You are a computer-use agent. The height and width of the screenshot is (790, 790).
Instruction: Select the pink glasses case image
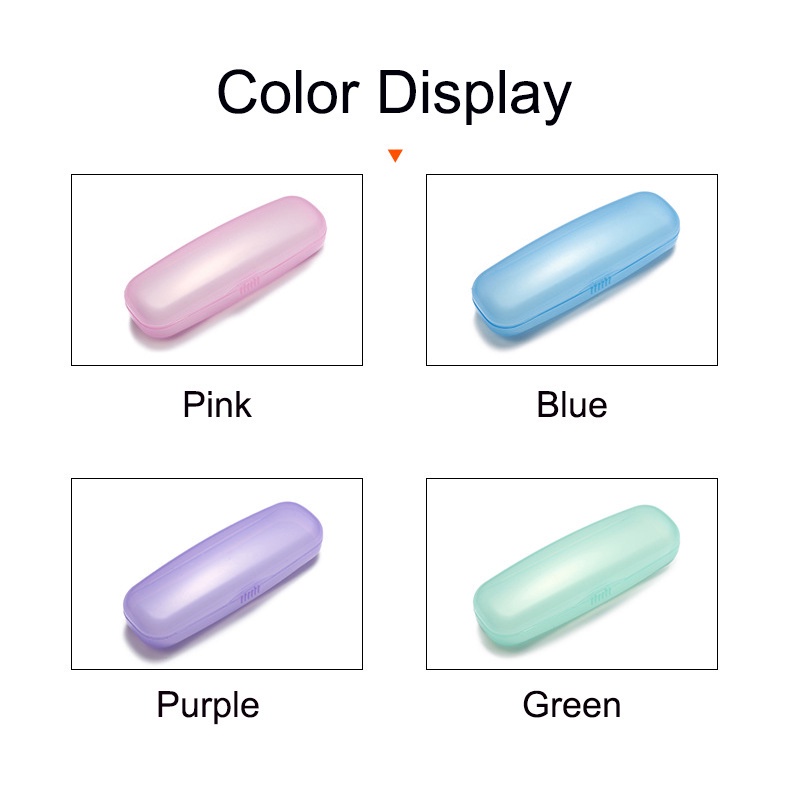[217, 264]
